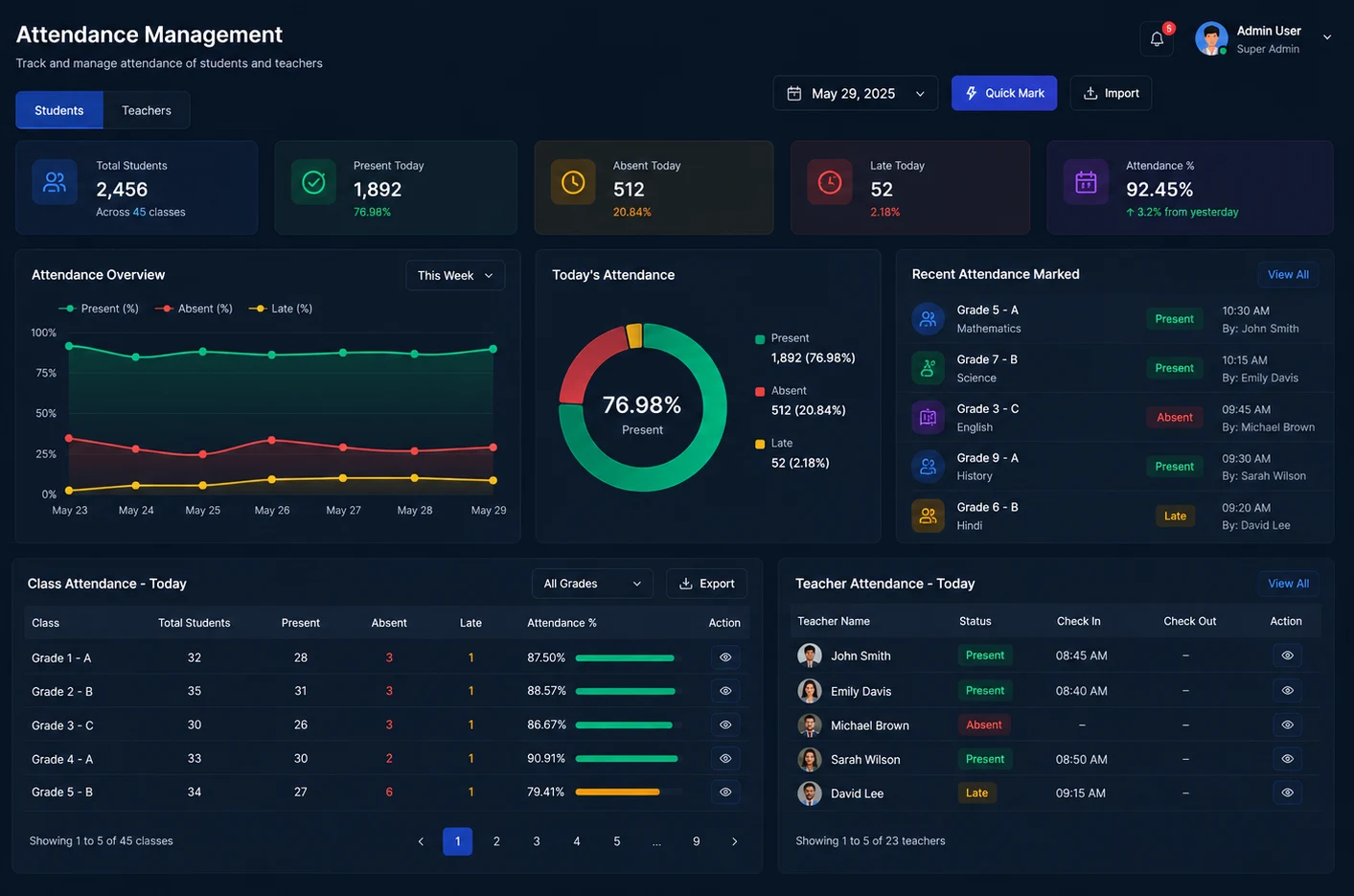View details for Grade 3 - C class
The image size is (1354, 896).
(725, 724)
